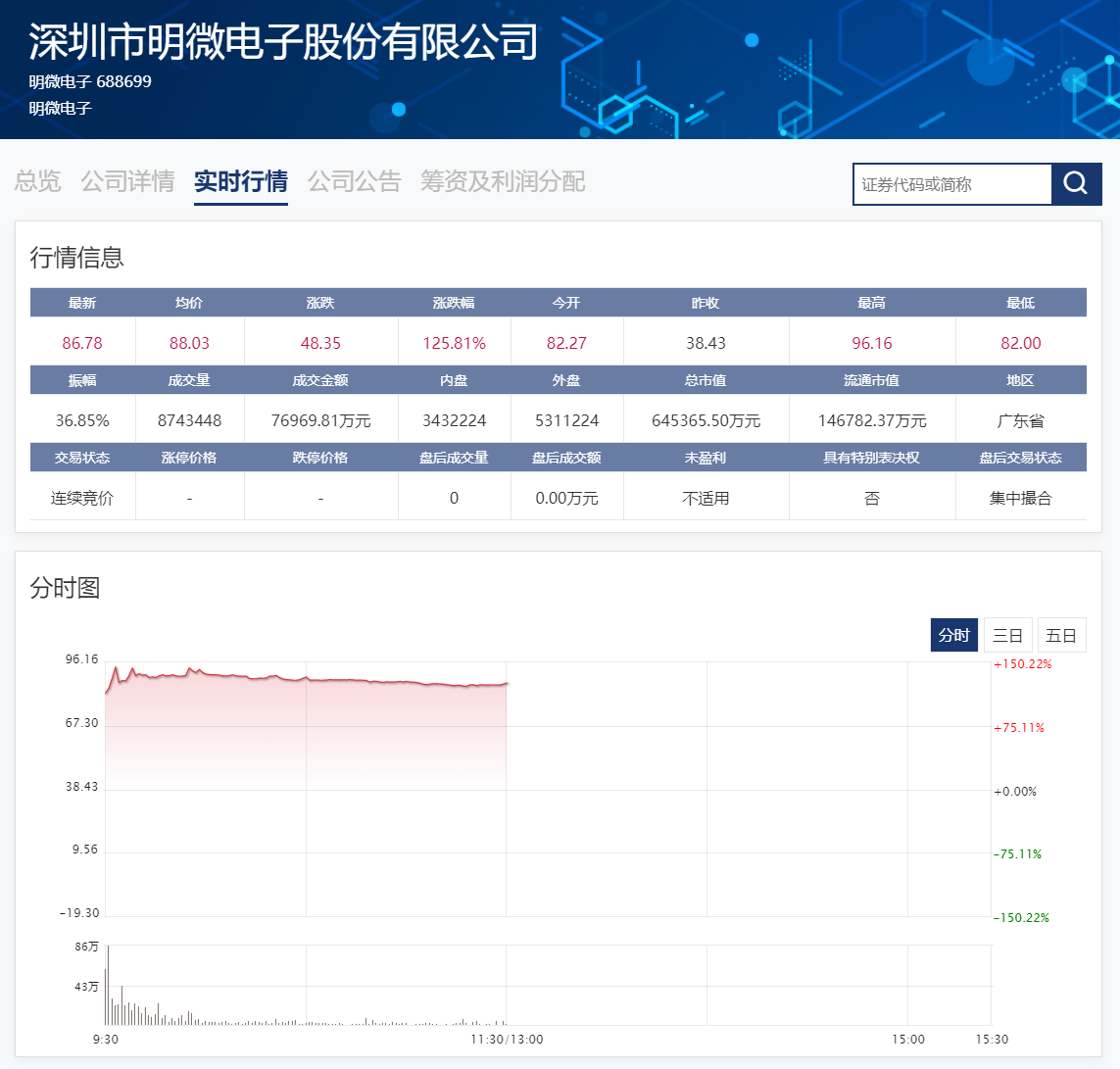Click the amplitude value 36.85%

point(82,420)
